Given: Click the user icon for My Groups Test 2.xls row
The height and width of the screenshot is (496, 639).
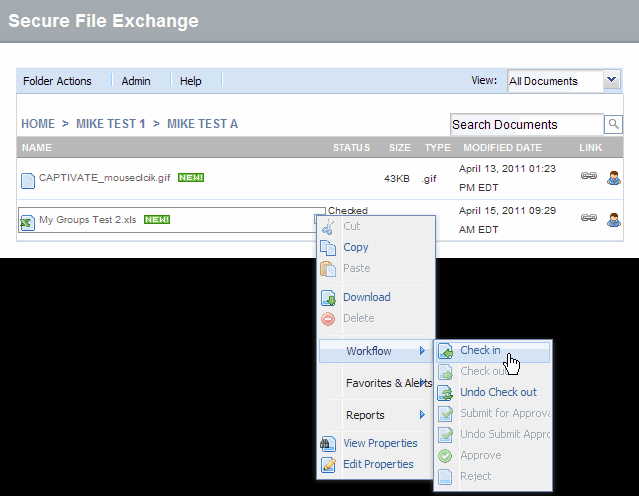Looking at the screenshot, I should click(614, 219).
